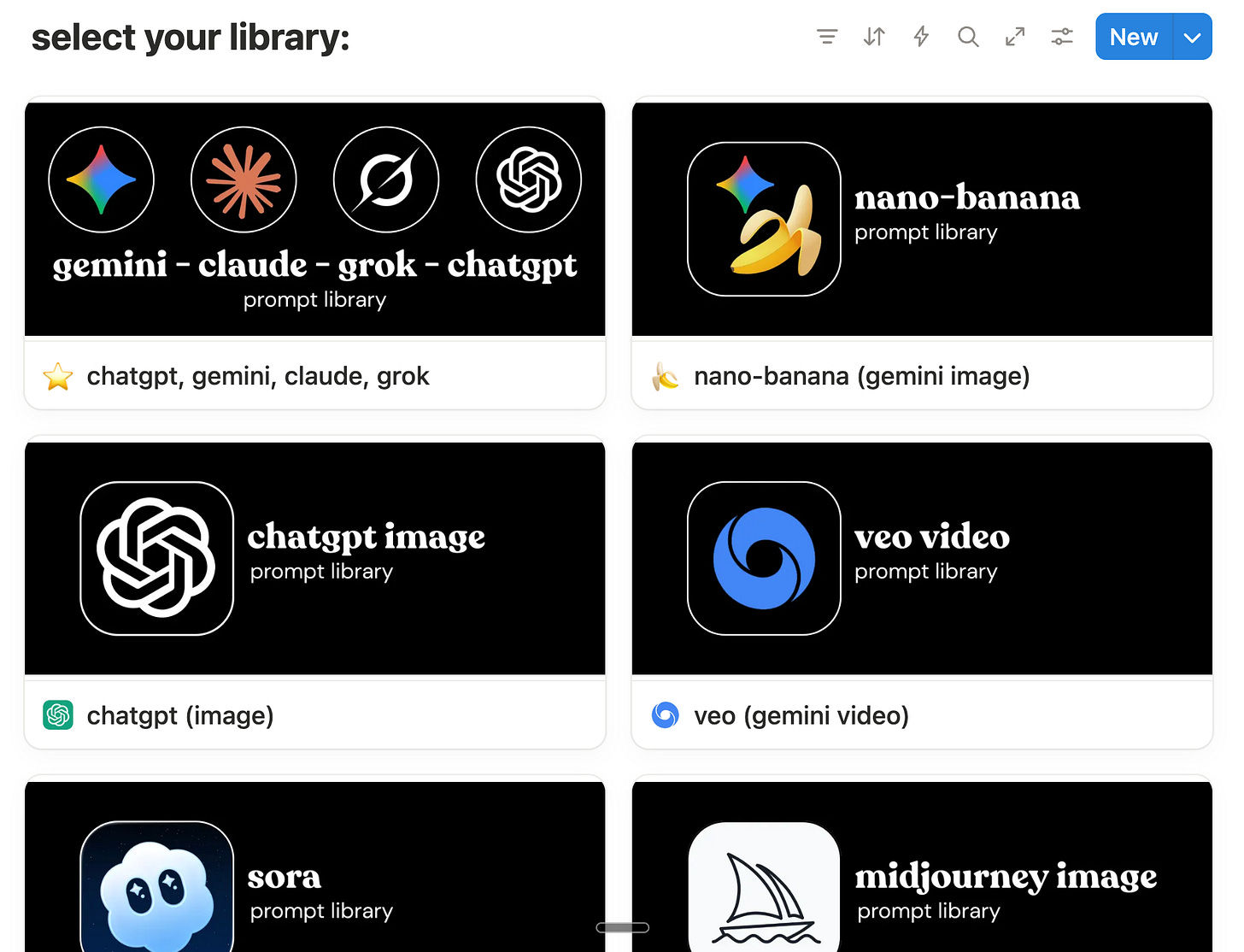The image size is (1244, 952).
Task: Open the filter icon in the toolbar
Action: click(826, 37)
